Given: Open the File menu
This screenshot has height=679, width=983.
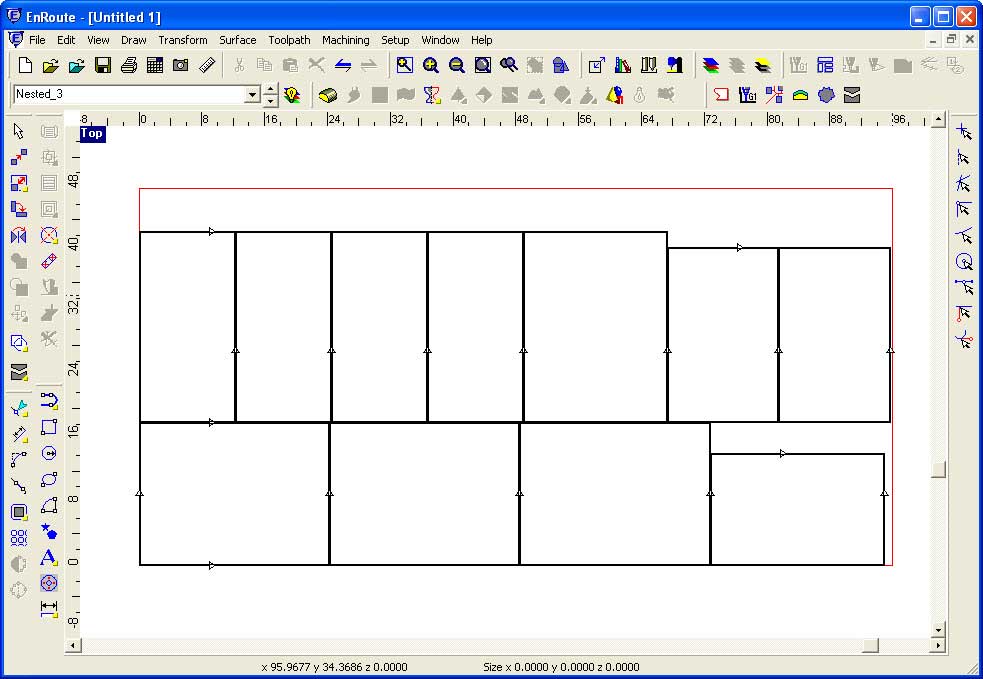Looking at the screenshot, I should tap(37, 39).
